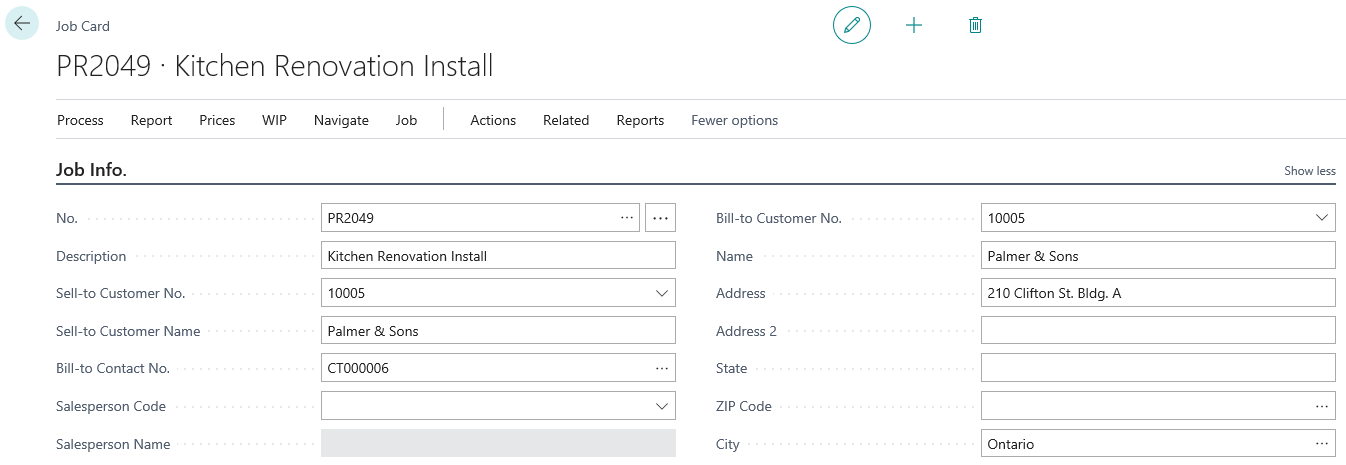1346x465 pixels.
Task: Open the Navigate menu
Action: click(341, 120)
